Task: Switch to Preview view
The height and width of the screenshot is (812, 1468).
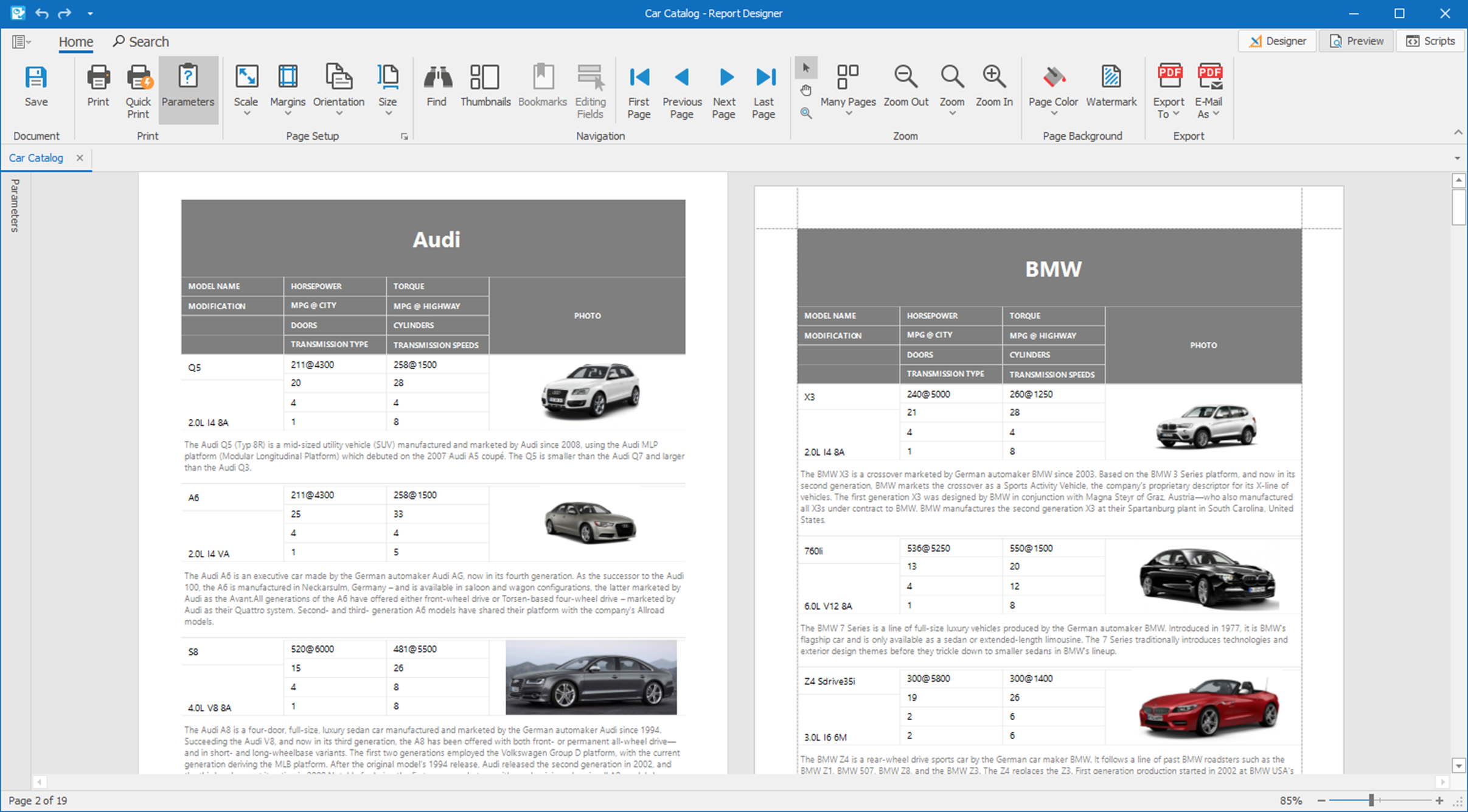Action: pyautogui.click(x=1356, y=41)
